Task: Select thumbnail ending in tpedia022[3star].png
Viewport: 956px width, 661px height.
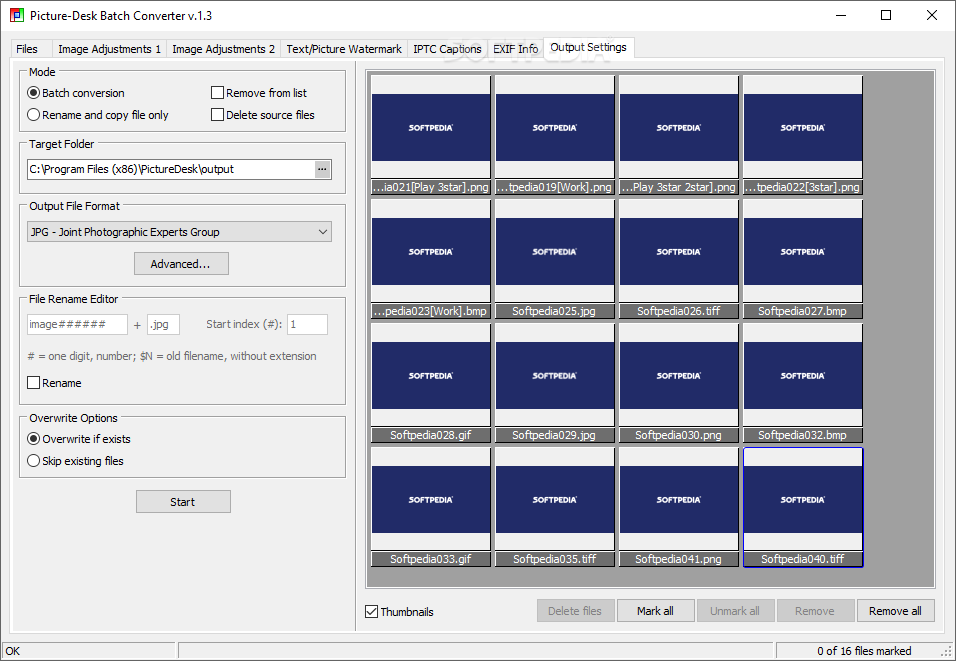Action: coord(803,135)
